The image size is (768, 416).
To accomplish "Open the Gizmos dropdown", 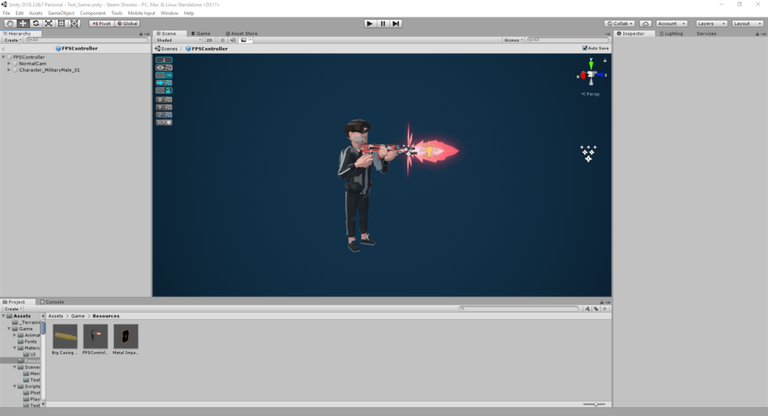I will [513, 40].
